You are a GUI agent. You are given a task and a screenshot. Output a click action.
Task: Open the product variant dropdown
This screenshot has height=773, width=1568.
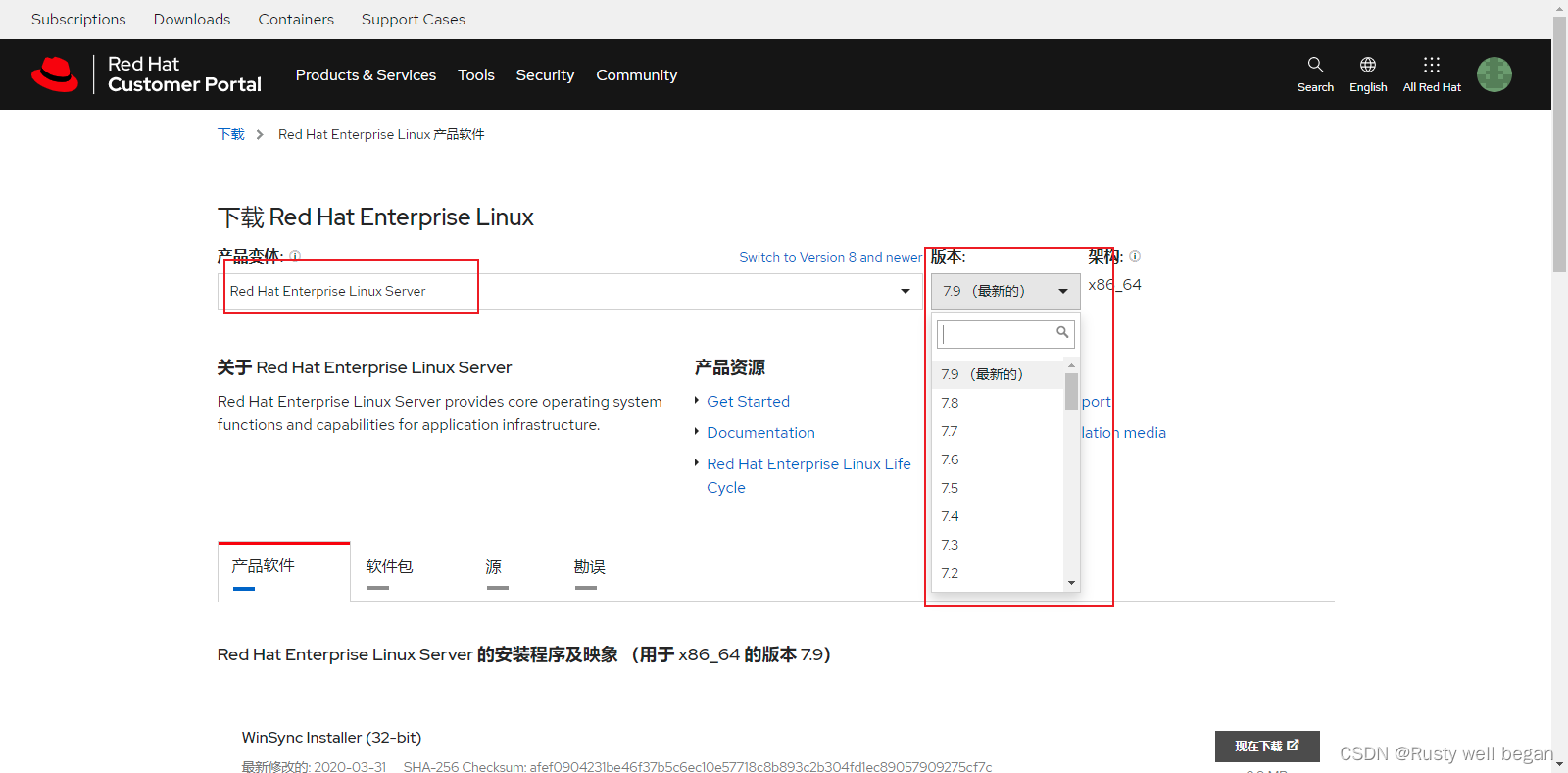click(568, 291)
